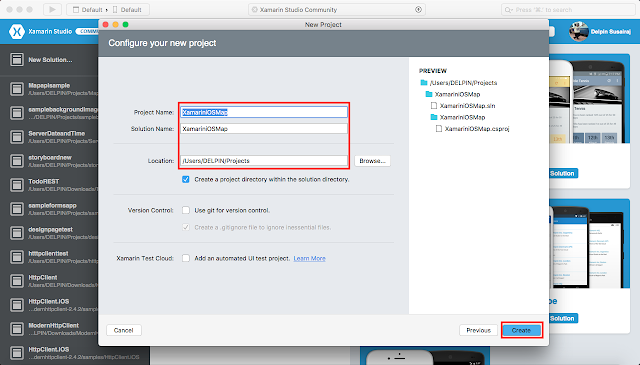
Task: Select XamariniOSMap.sln file in preview
Action: click(463, 106)
